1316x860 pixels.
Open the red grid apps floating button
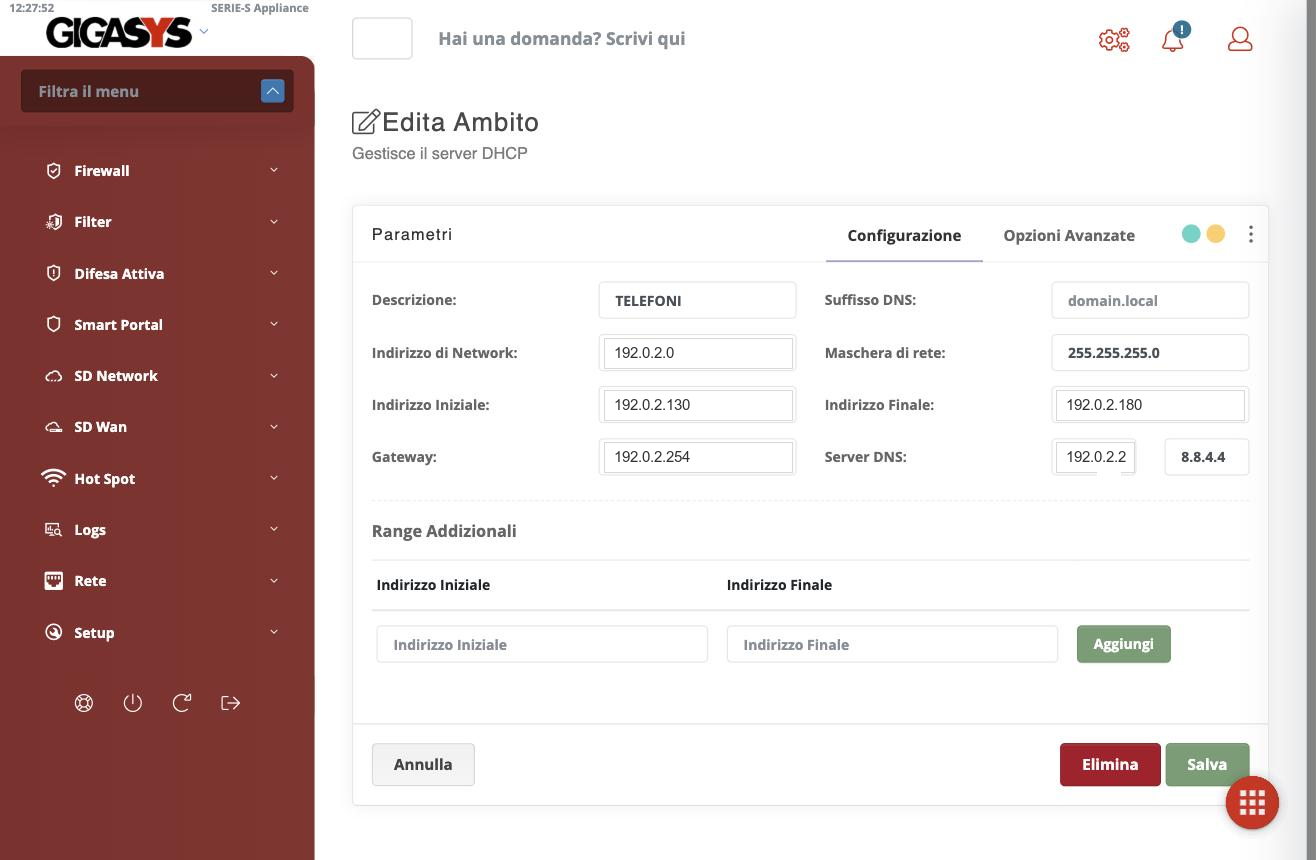tap(1252, 802)
